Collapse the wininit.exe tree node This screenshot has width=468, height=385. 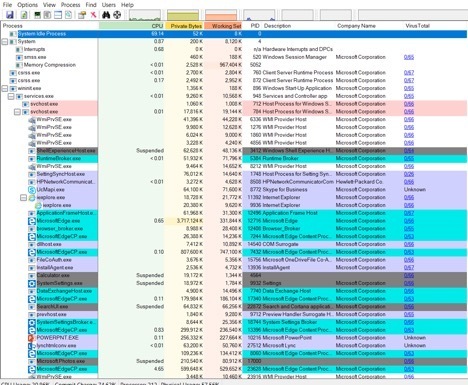(5, 88)
